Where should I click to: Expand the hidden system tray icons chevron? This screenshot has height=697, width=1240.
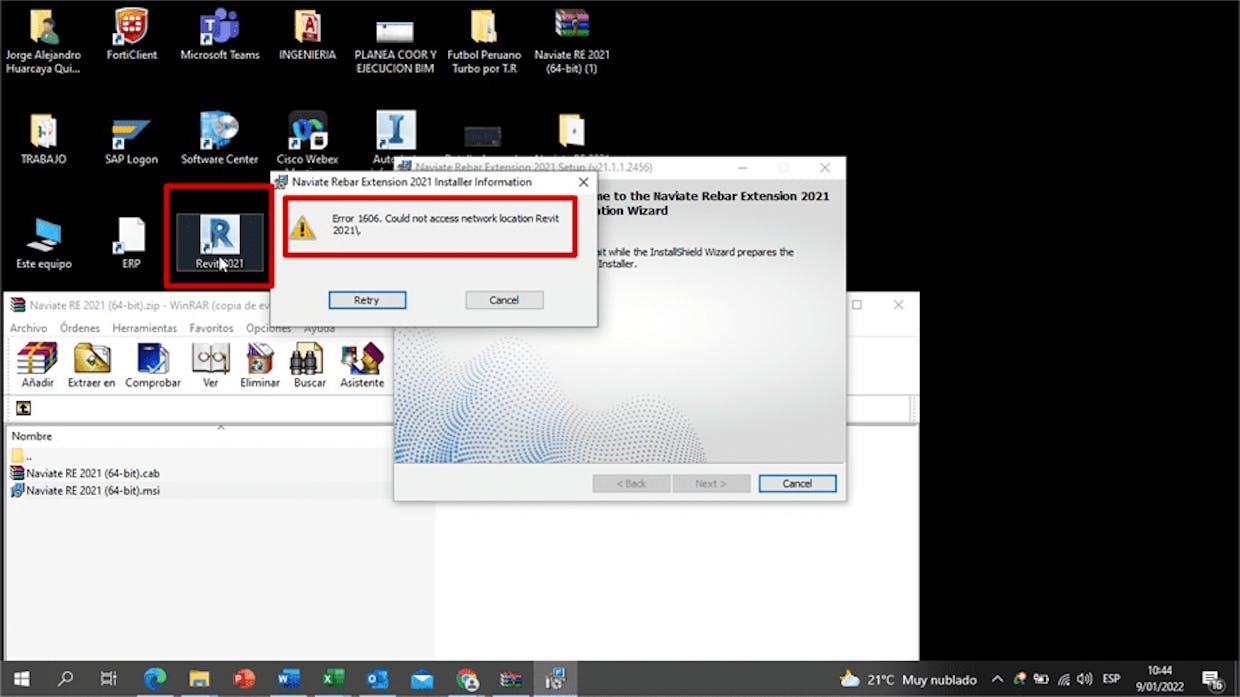pyautogui.click(x=997, y=679)
